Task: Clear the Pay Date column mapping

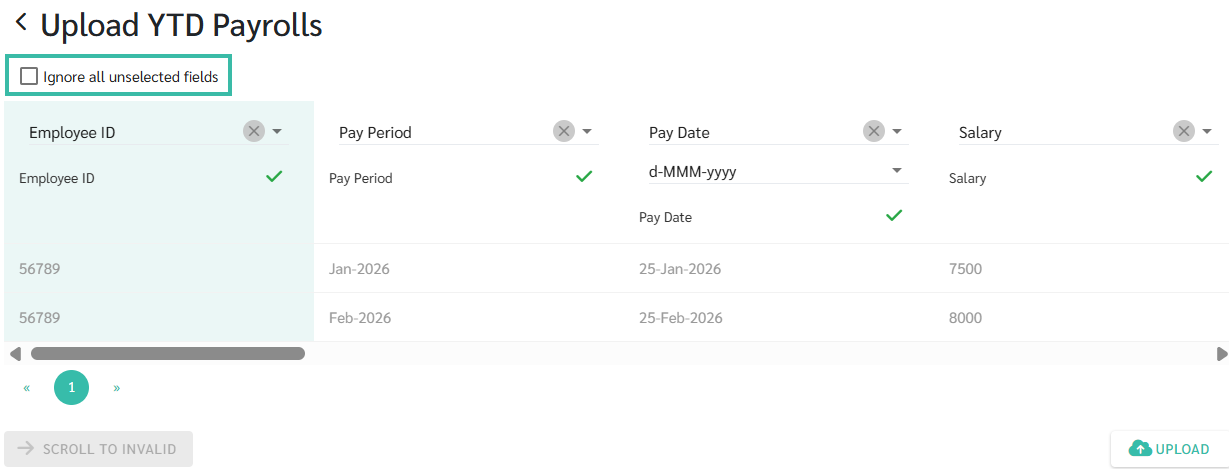Action: [874, 131]
